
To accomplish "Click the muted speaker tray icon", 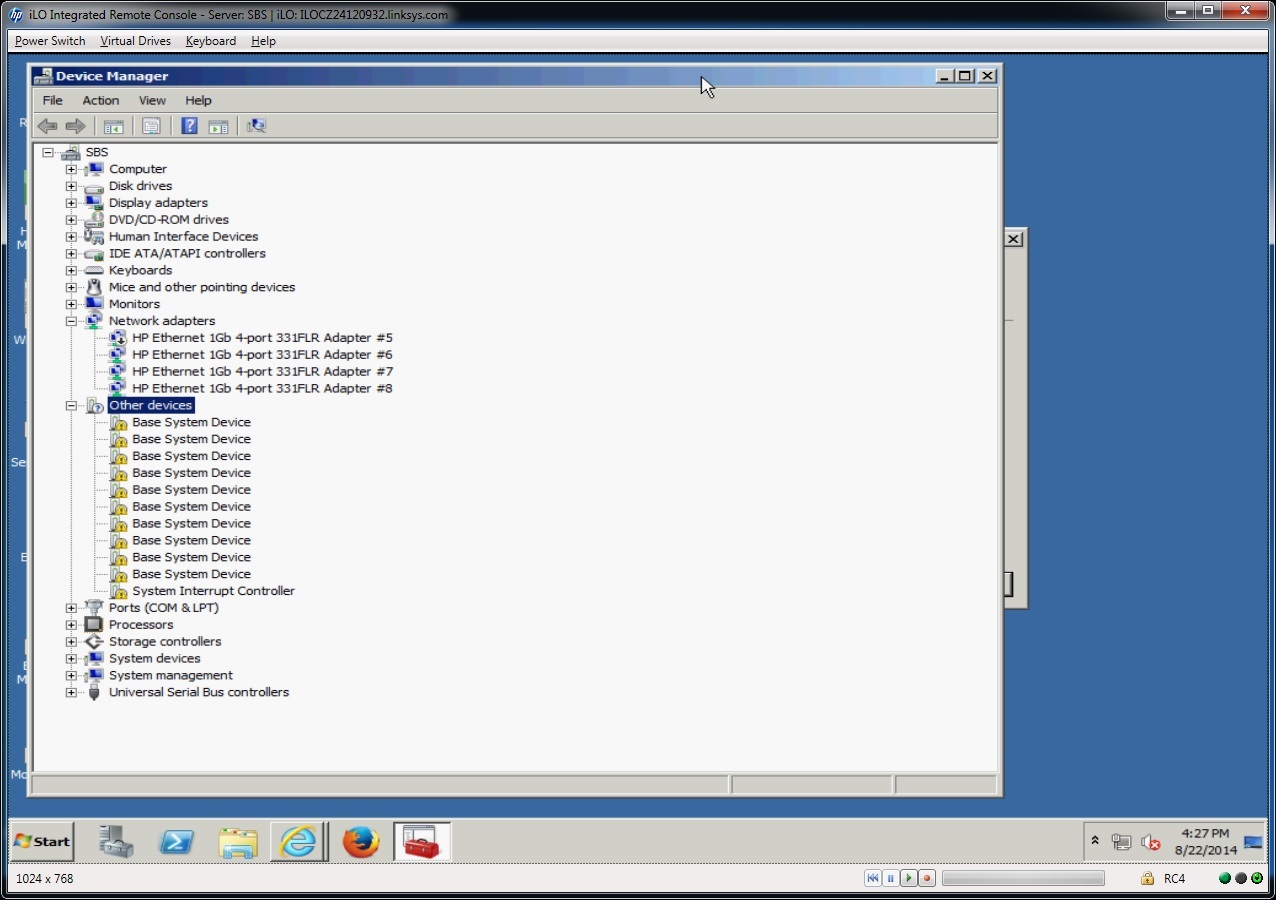I will tap(1150, 842).
